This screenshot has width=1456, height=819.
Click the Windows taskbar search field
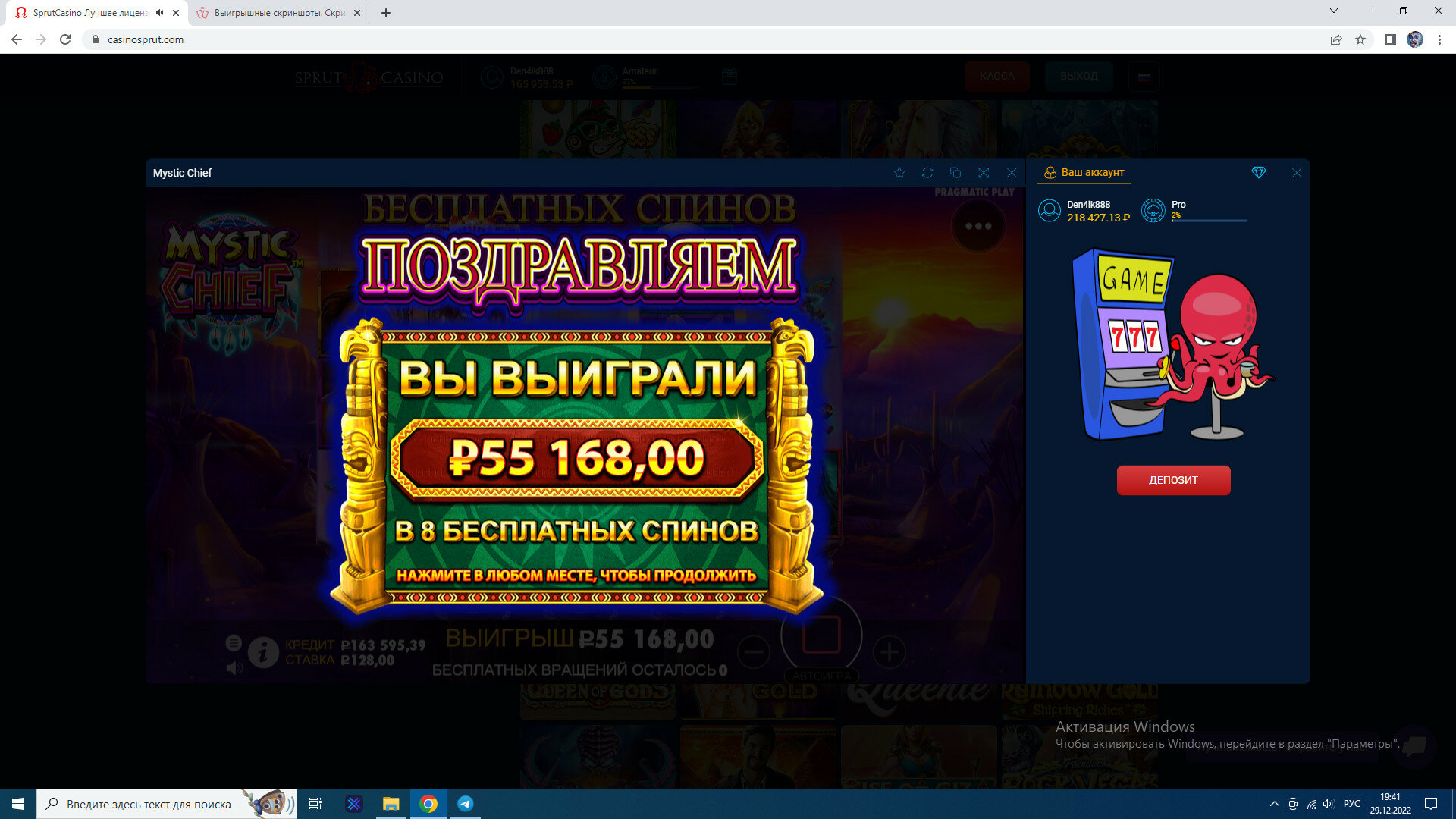click(149, 804)
